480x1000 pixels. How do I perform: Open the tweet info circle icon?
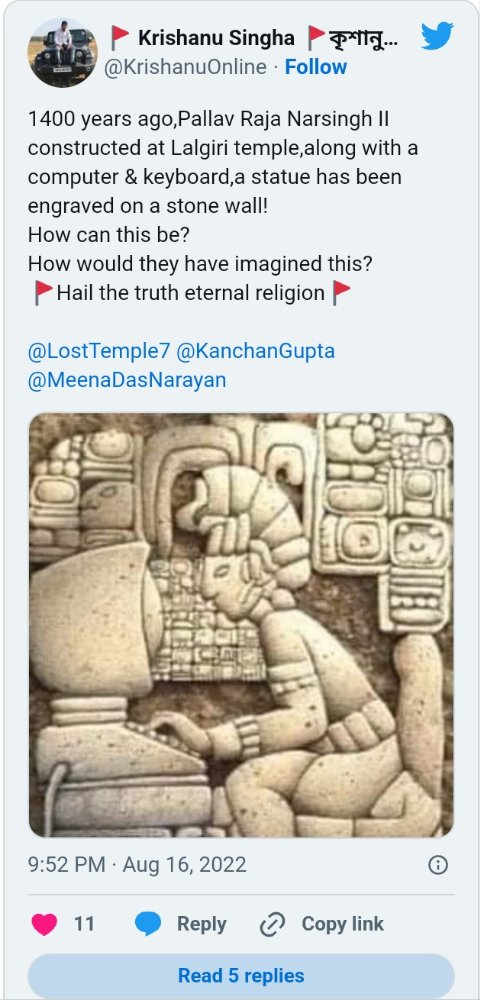point(438,865)
